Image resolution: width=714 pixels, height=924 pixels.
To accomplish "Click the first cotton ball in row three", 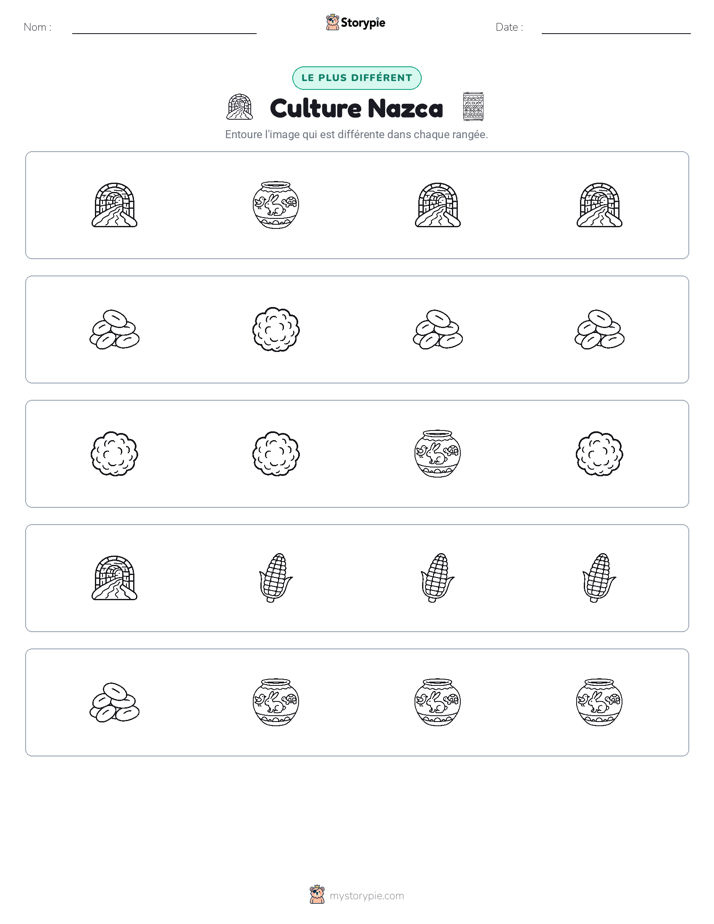I will point(114,453).
